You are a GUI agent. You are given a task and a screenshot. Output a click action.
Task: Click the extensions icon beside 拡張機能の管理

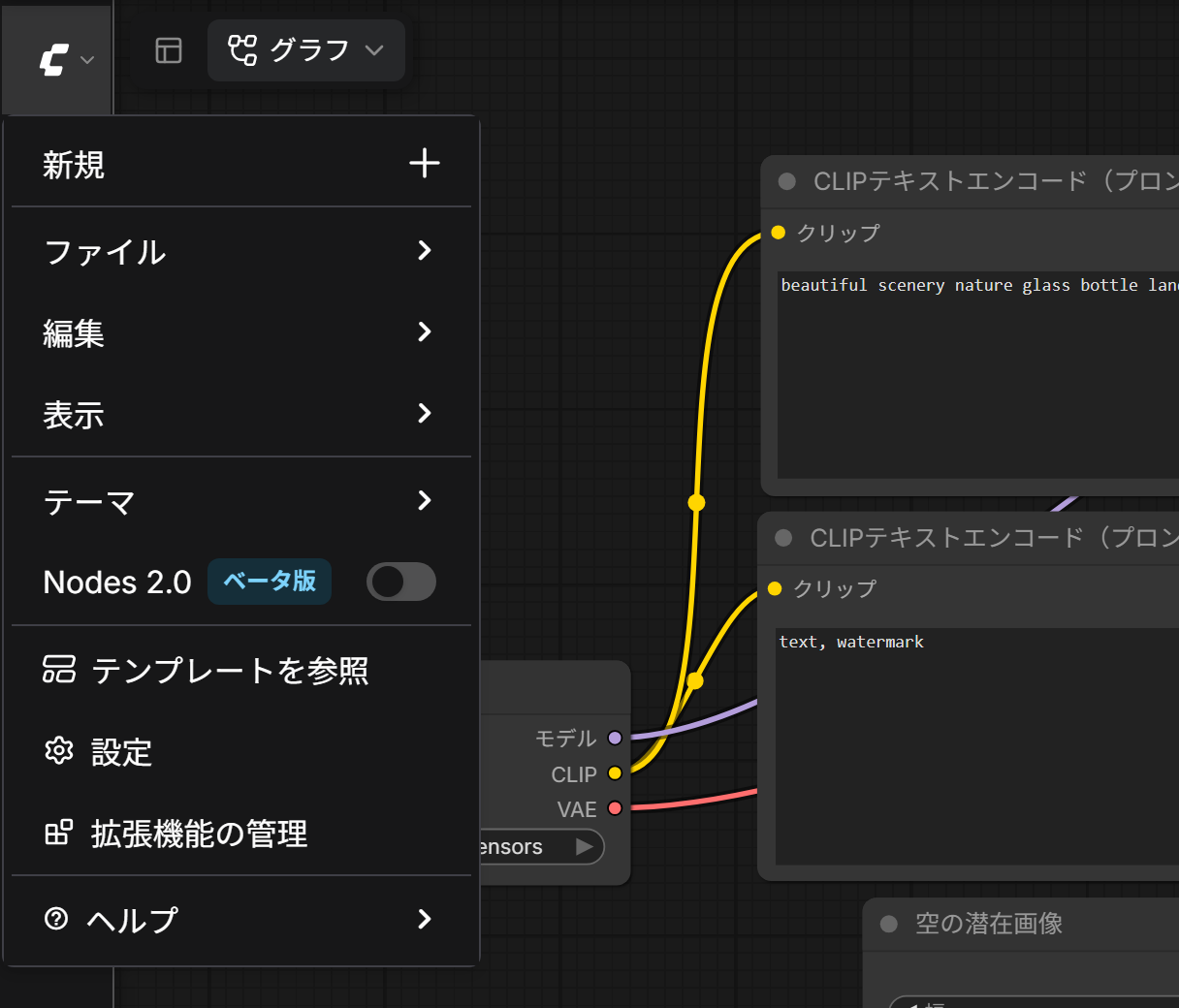click(59, 832)
